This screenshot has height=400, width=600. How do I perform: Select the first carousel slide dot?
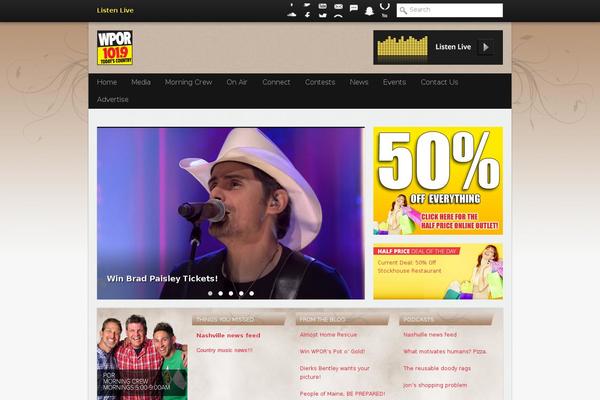click(x=210, y=293)
